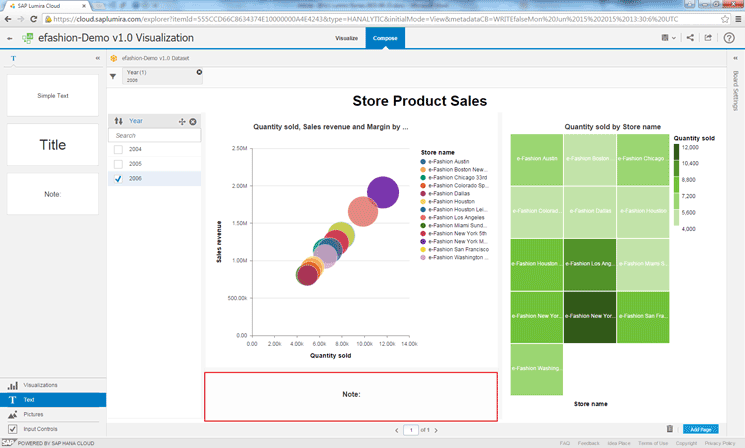Image resolution: width=745 pixels, height=448 pixels.
Task: Check the 2004 year checkbox
Action: (x=118, y=149)
